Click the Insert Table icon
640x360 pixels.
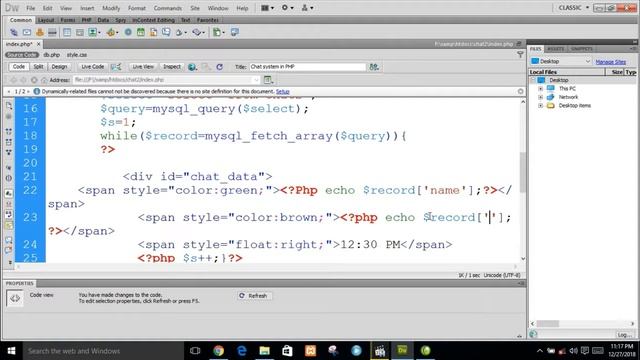tap(67, 32)
